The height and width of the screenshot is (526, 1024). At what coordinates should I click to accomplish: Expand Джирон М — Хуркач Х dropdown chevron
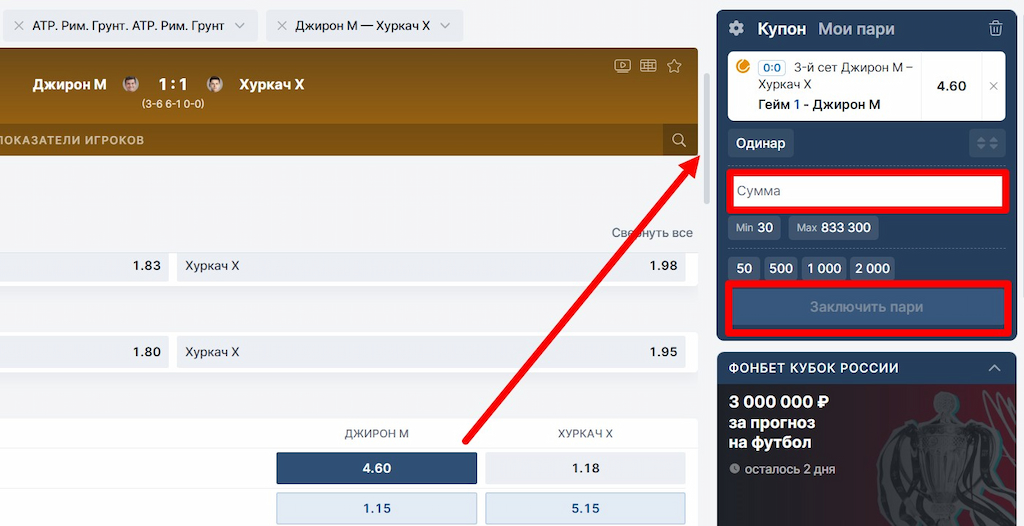445,25
